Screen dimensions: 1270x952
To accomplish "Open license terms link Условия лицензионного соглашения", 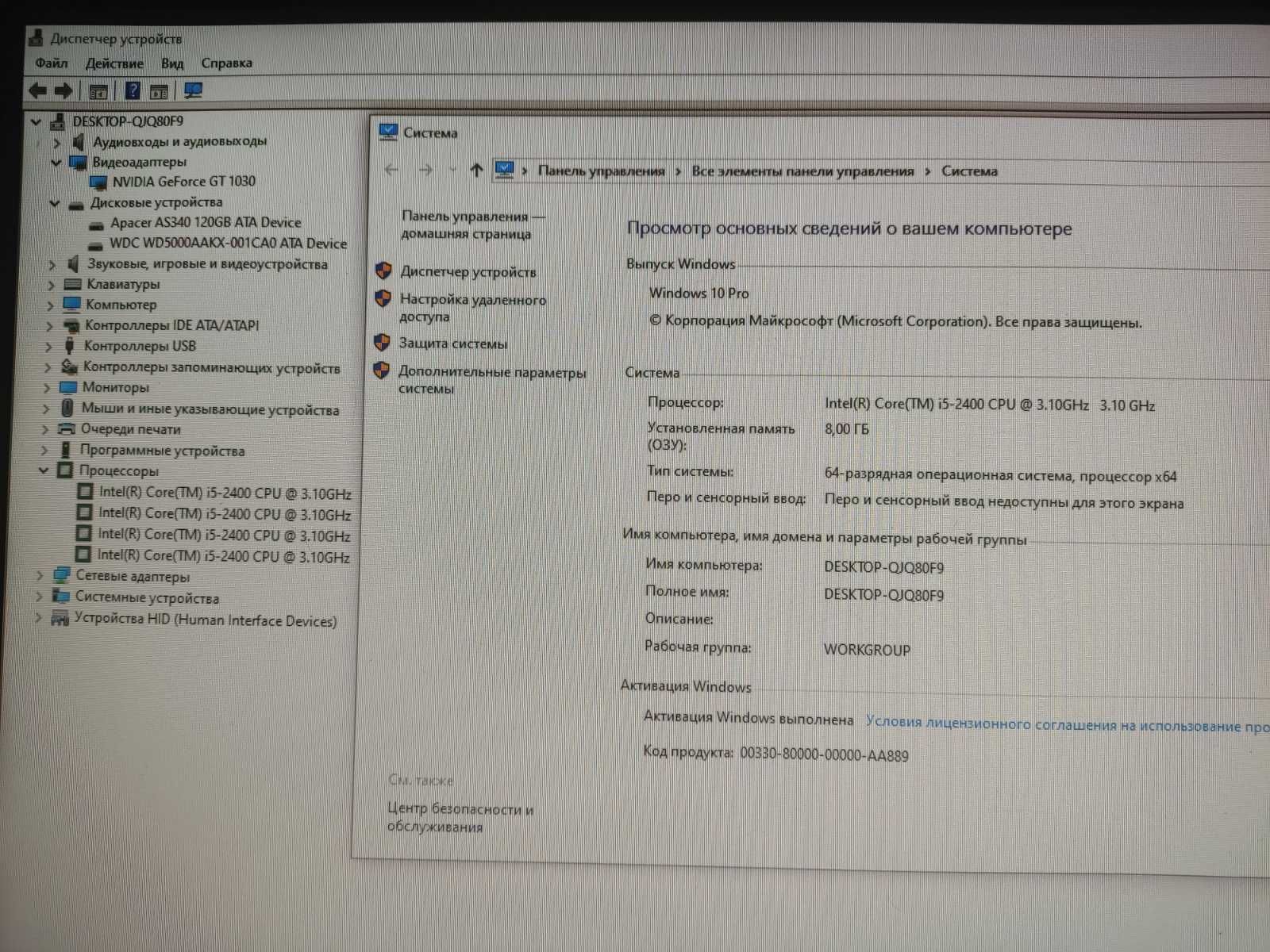I will (x=1068, y=724).
